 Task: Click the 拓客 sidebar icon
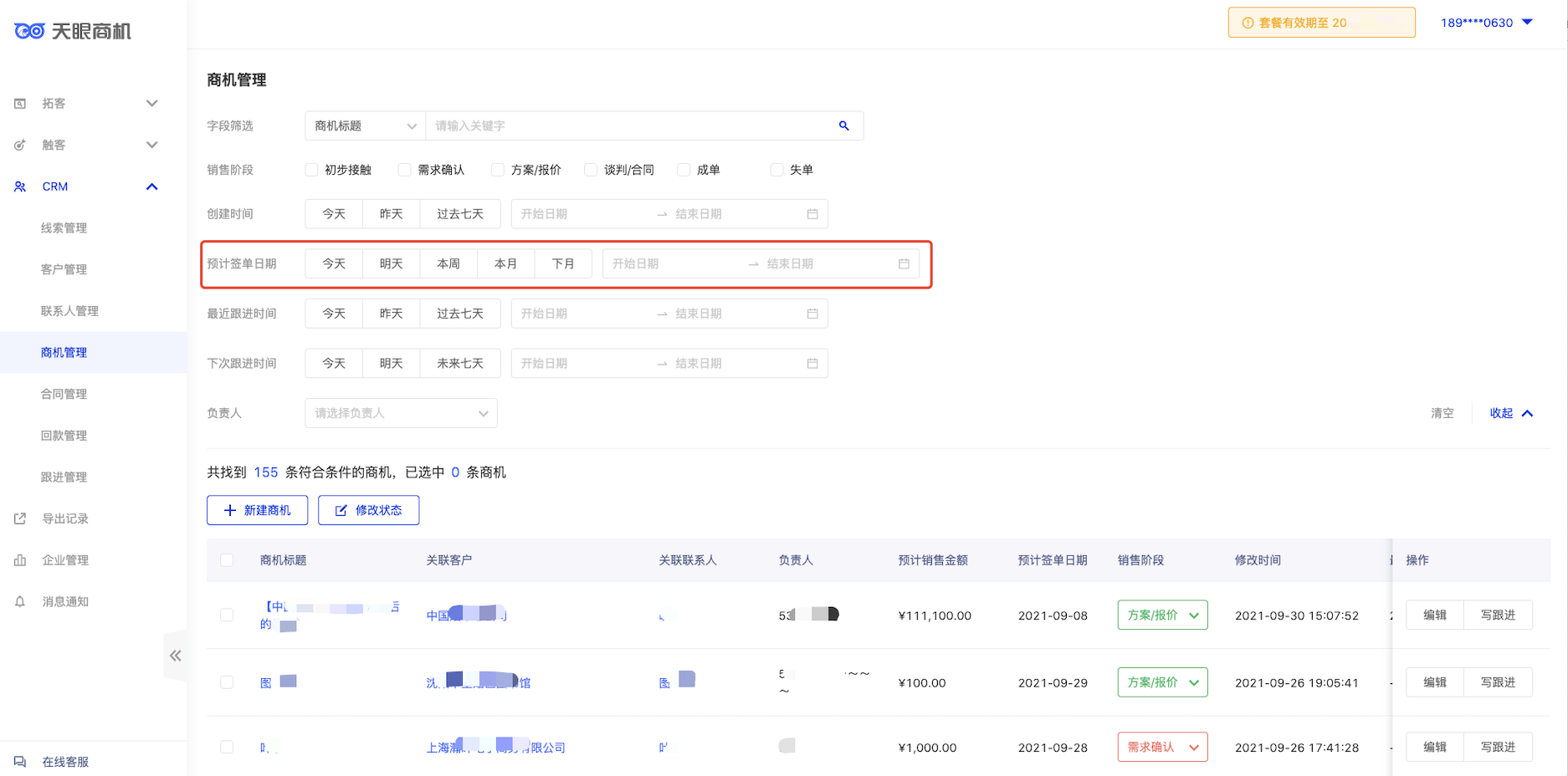tap(20, 104)
